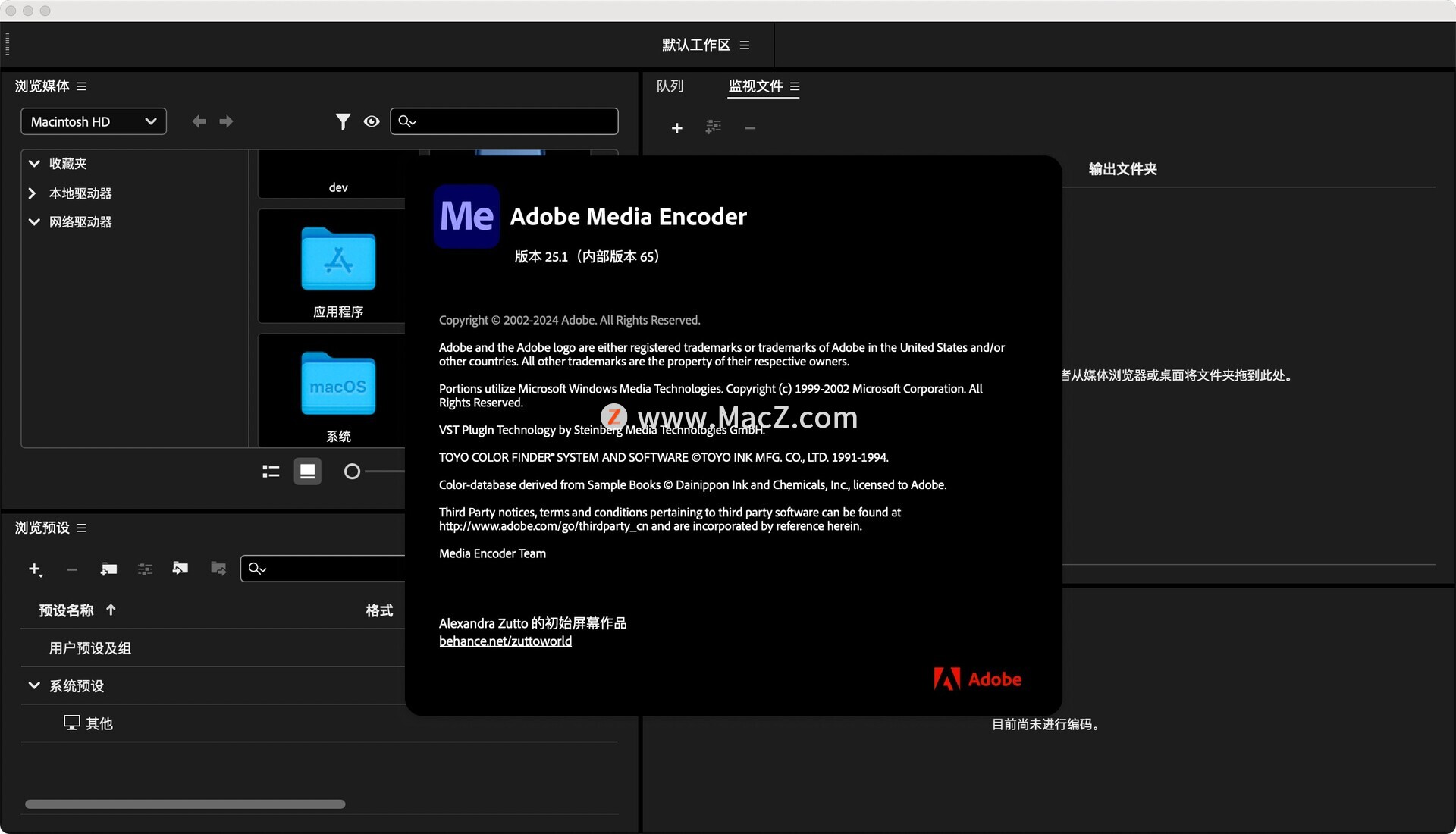Click the preset search magnifier dropdown
Screen dimensions: 1456x834
click(x=258, y=569)
